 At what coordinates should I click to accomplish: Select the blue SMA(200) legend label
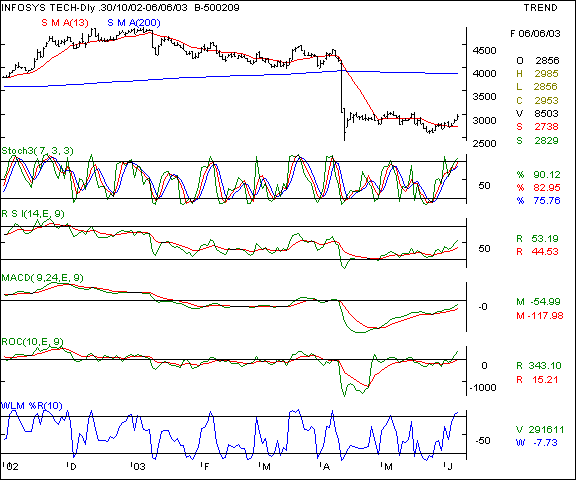[x=134, y=23]
